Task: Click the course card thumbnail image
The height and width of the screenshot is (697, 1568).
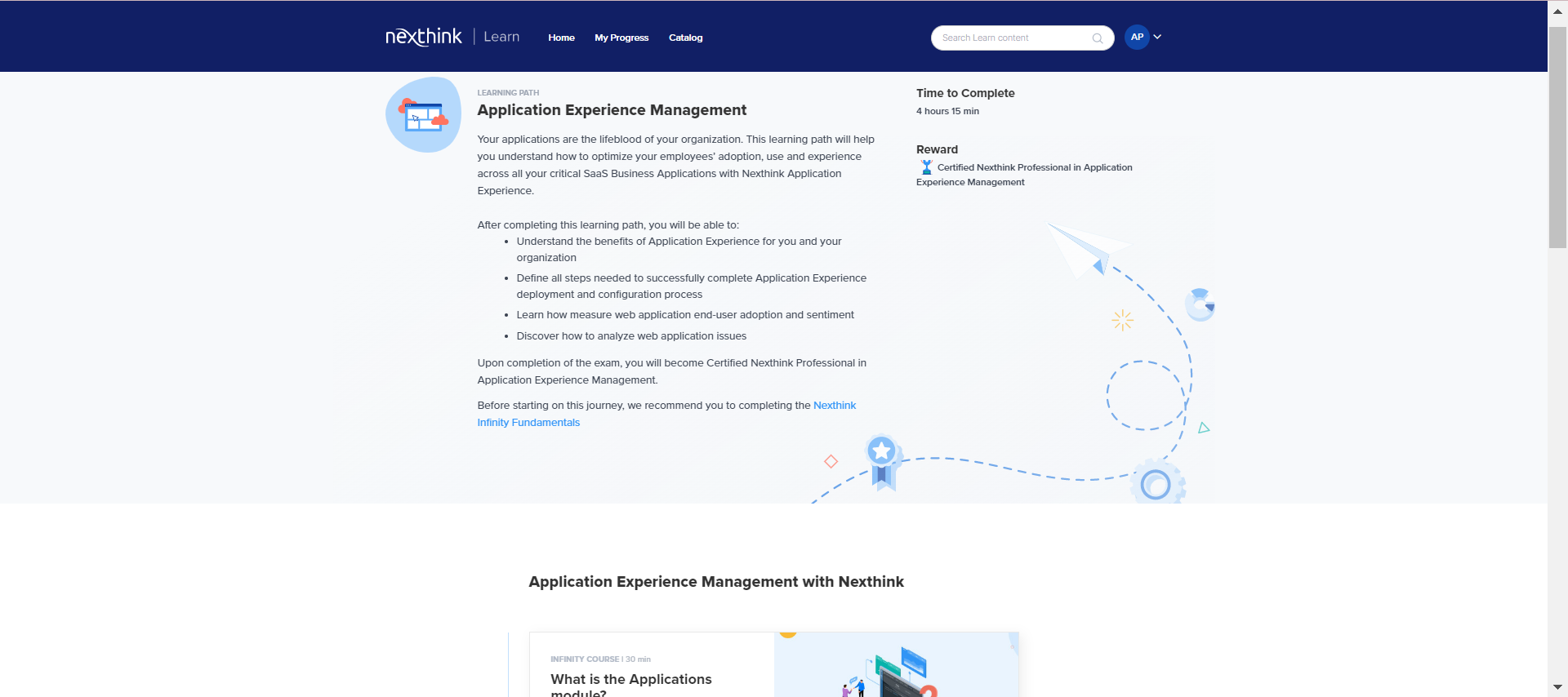Action: (x=895, y=665)
